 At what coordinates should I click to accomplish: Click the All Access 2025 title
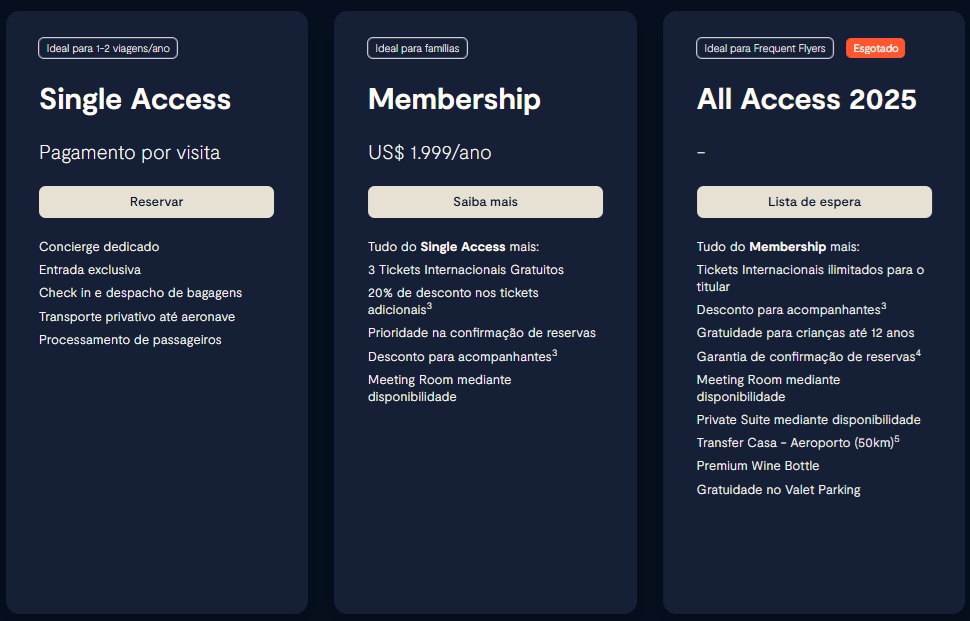pos(807,99)
